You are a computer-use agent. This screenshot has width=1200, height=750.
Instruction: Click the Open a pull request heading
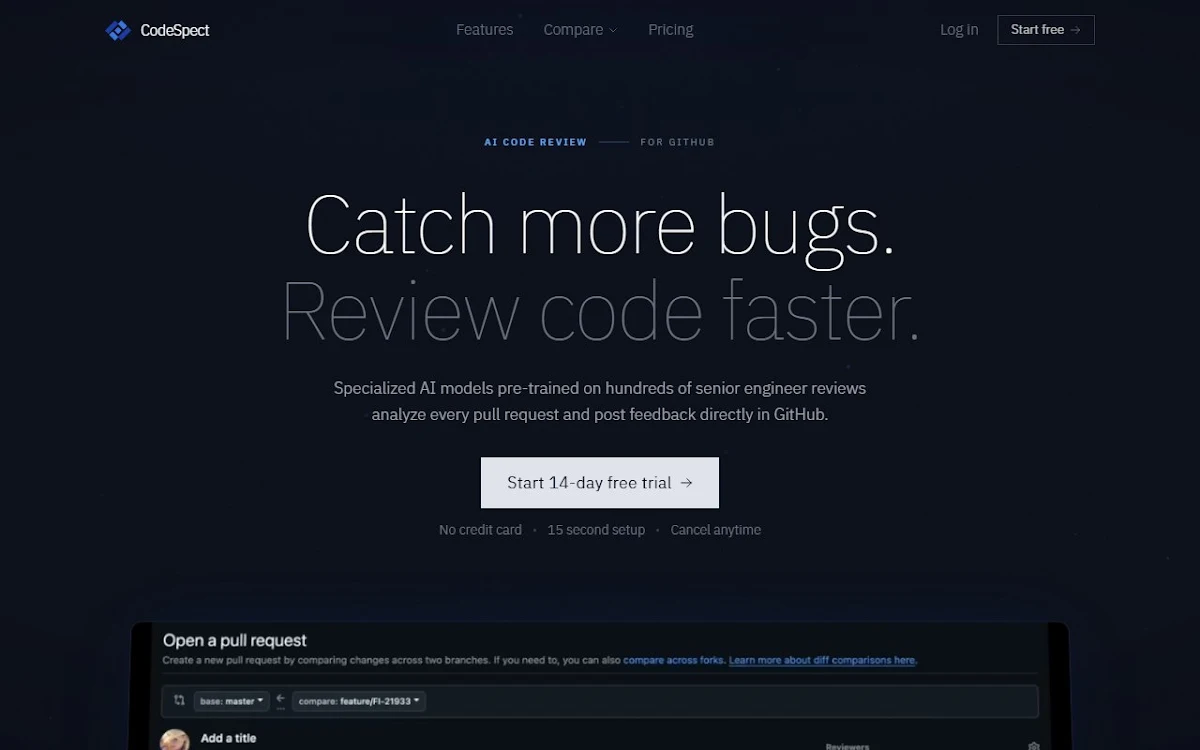[x=235, y=640]
